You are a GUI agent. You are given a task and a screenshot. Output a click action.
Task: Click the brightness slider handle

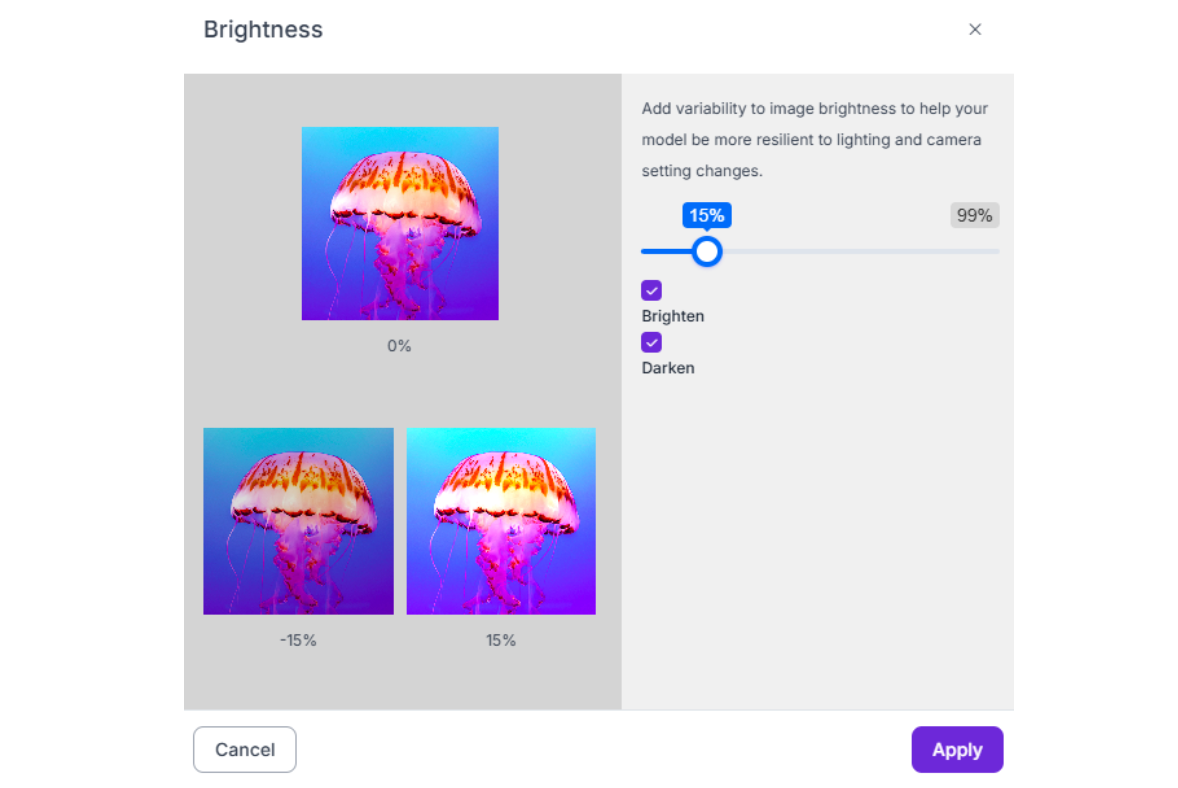(x=707, y=252)
